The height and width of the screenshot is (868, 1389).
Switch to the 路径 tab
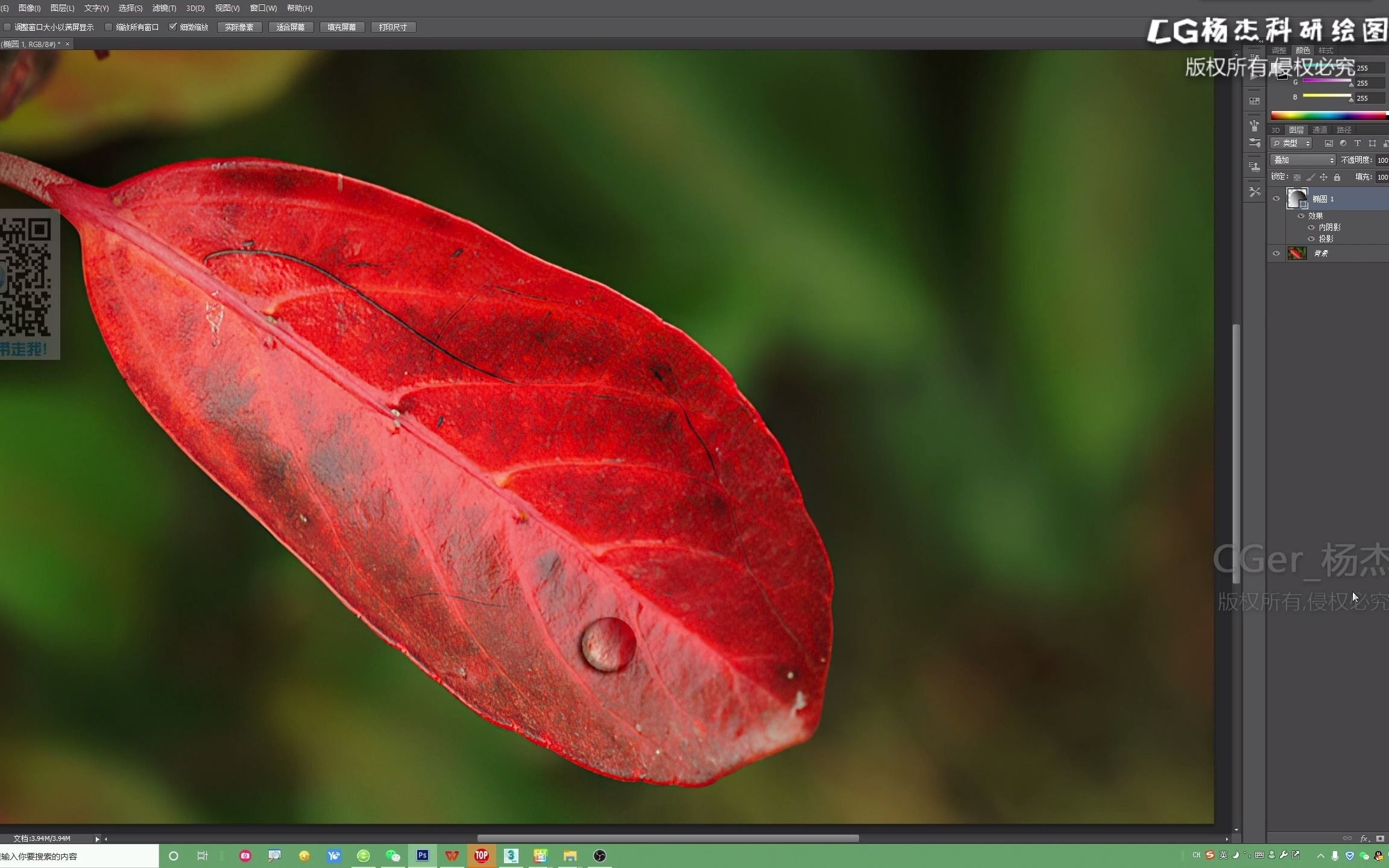[1344, 130]
